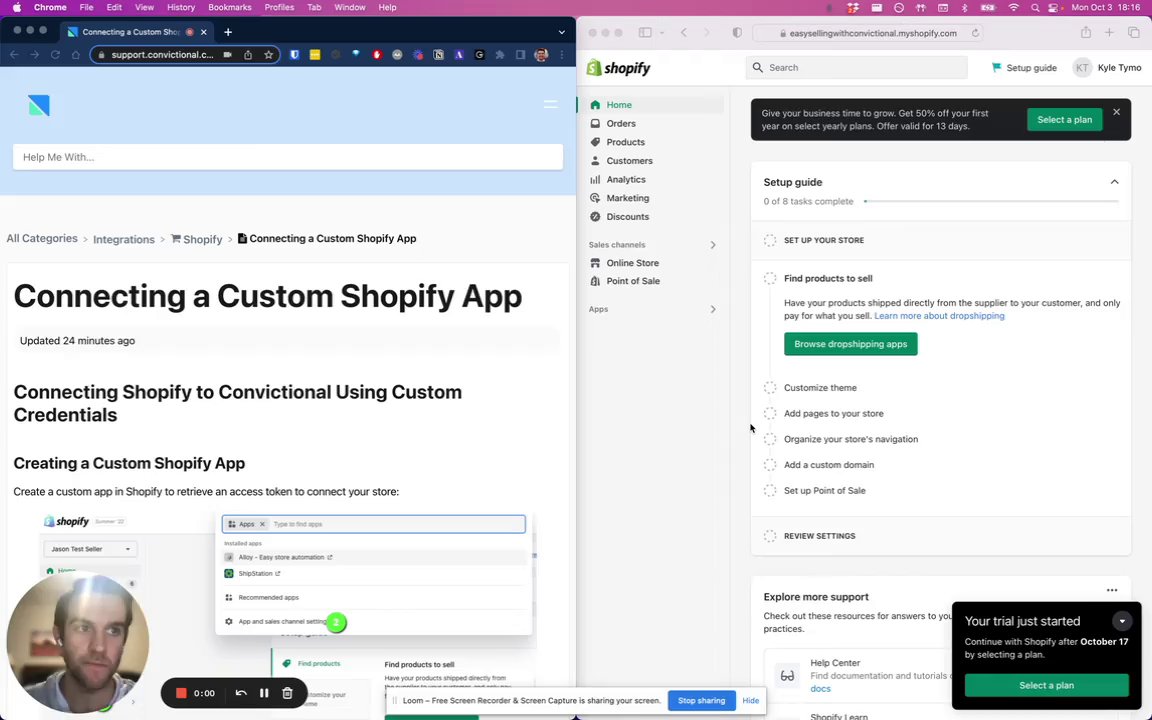Screen dimensions: 1152x720
Task: Expand the SET UP YOUR STORE section
Action: tap(940, 240)
